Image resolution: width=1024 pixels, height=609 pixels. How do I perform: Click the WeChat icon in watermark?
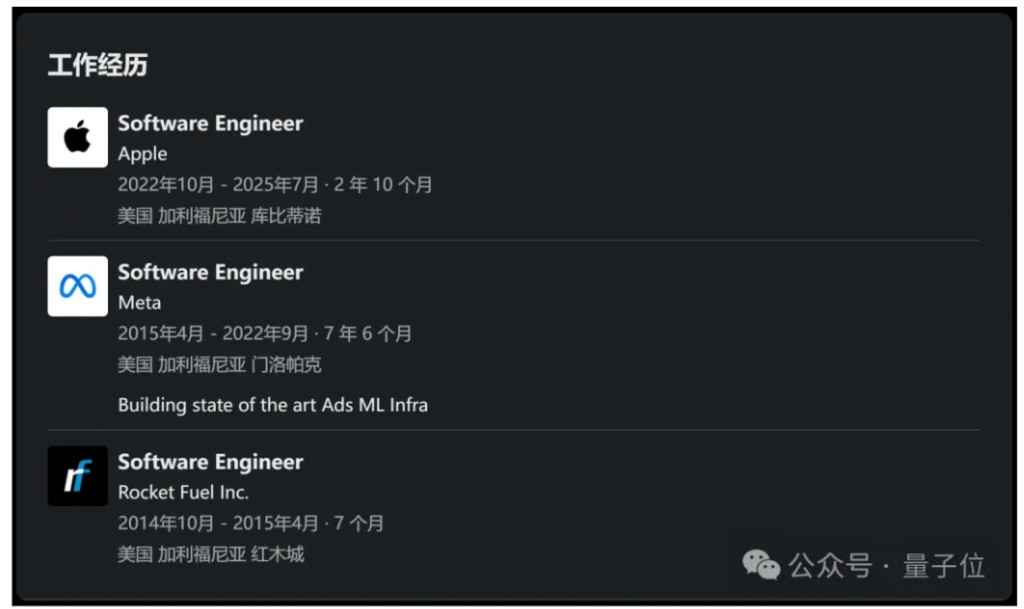point(761,566)
